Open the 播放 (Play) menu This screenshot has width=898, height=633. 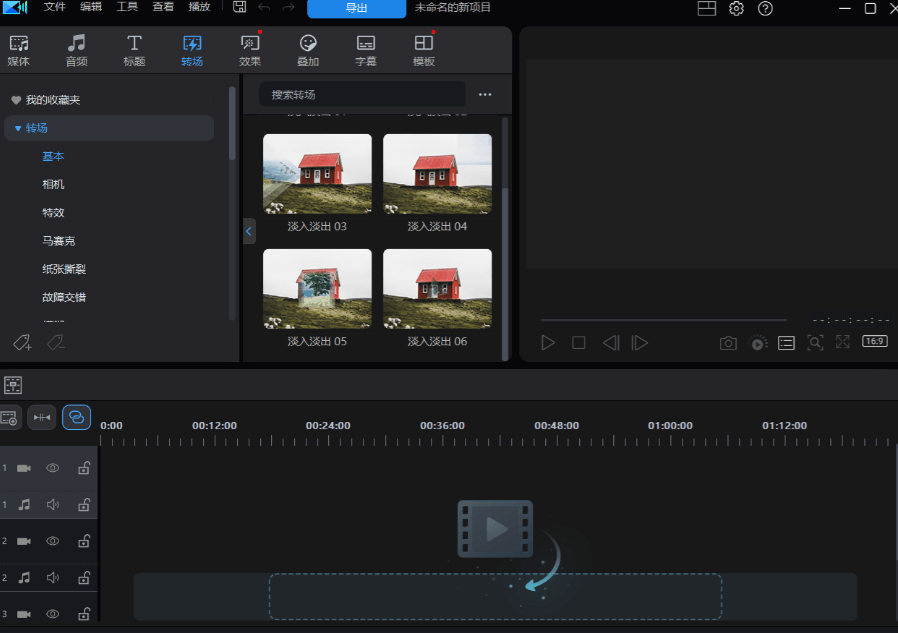pyautogui.click(x=199, y=7)
